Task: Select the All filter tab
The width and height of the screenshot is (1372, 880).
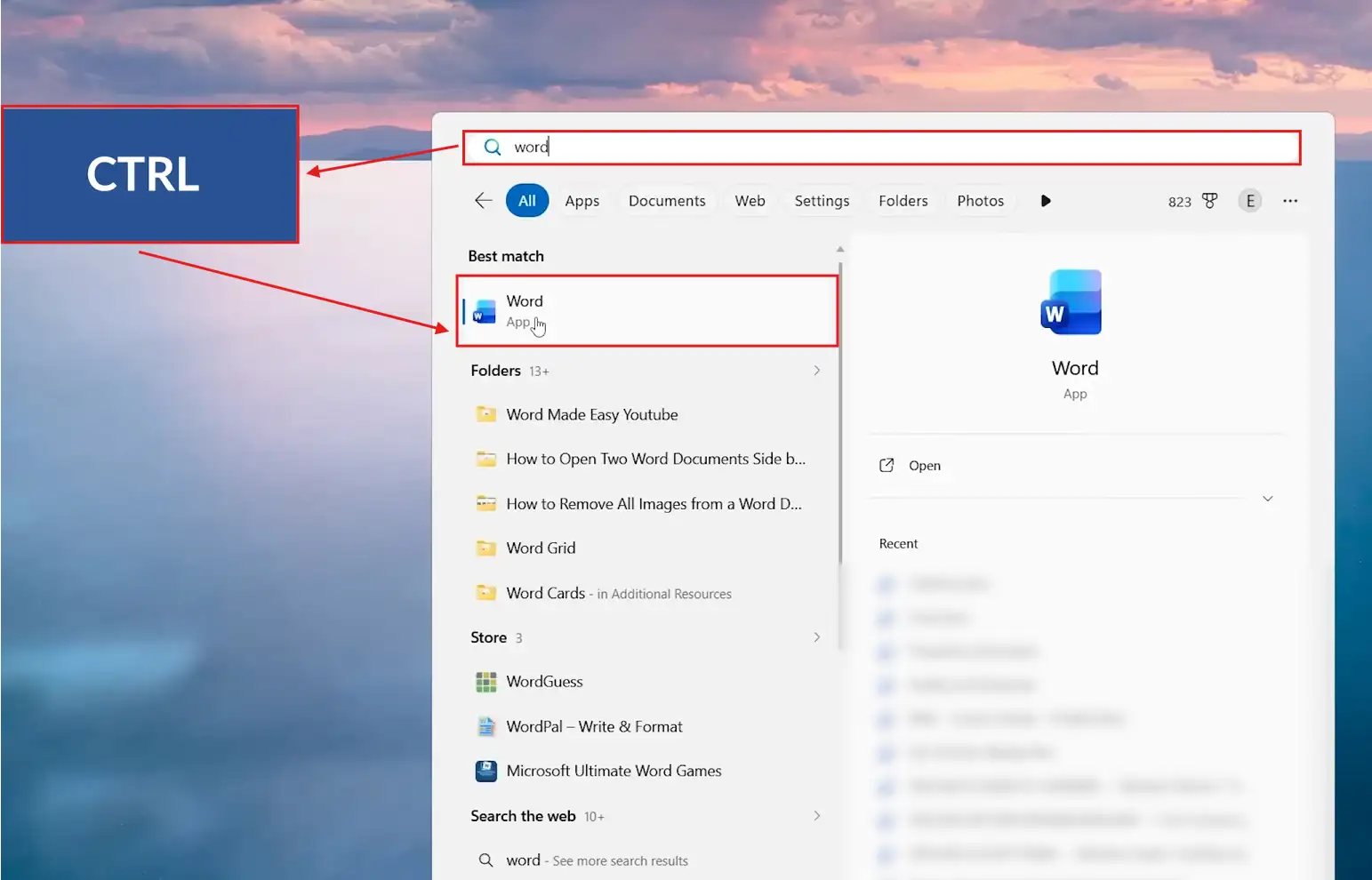Action: tap(527, 201)
